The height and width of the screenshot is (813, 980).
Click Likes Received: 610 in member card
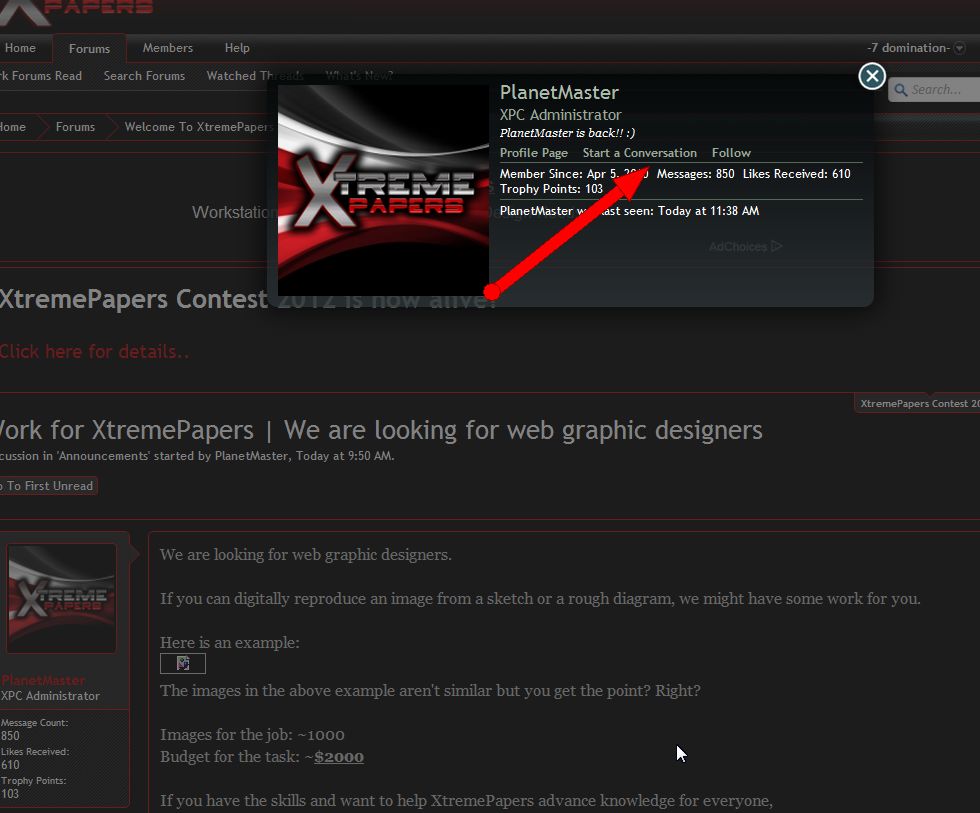pos(796,174)
